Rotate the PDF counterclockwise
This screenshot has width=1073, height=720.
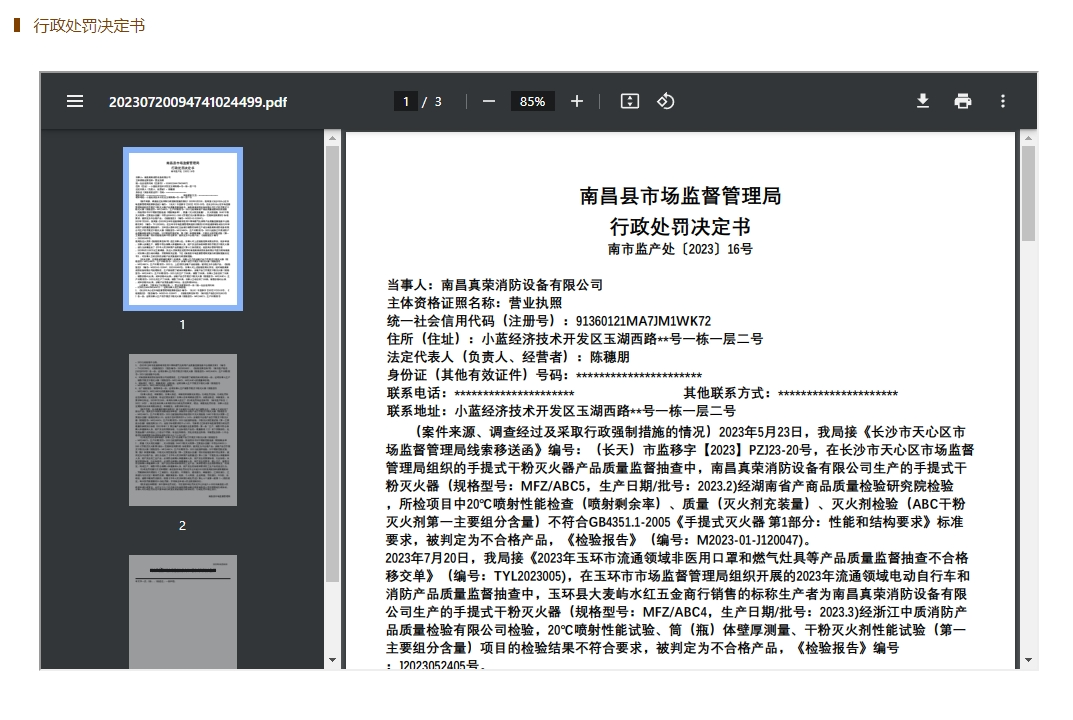coord(665,101)
